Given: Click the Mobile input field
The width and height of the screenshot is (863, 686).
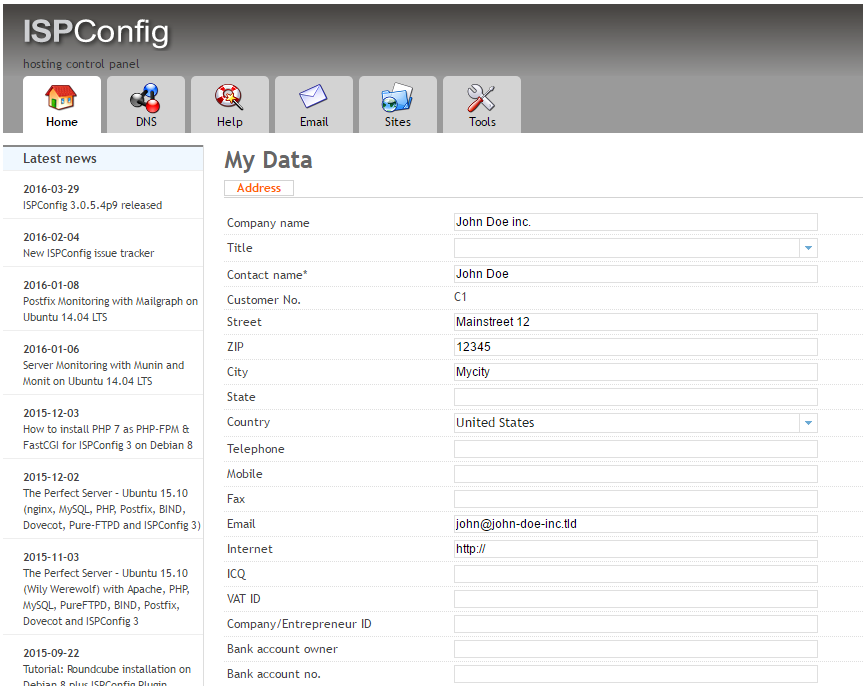Looking at the screenshot, I should coord(636,474).
